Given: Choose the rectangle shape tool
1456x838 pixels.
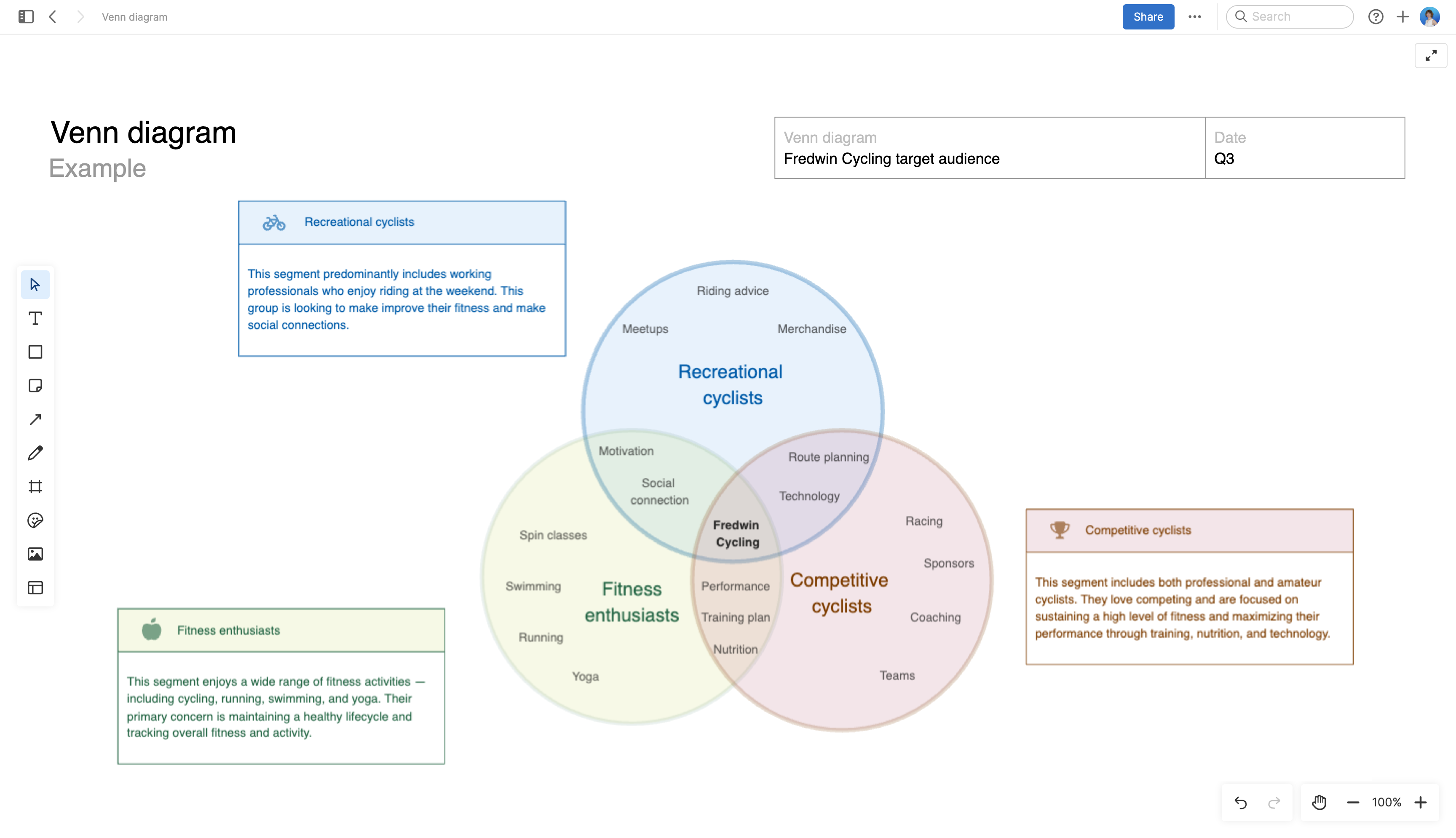Looking at the screenshot, I should click(35, 352).
